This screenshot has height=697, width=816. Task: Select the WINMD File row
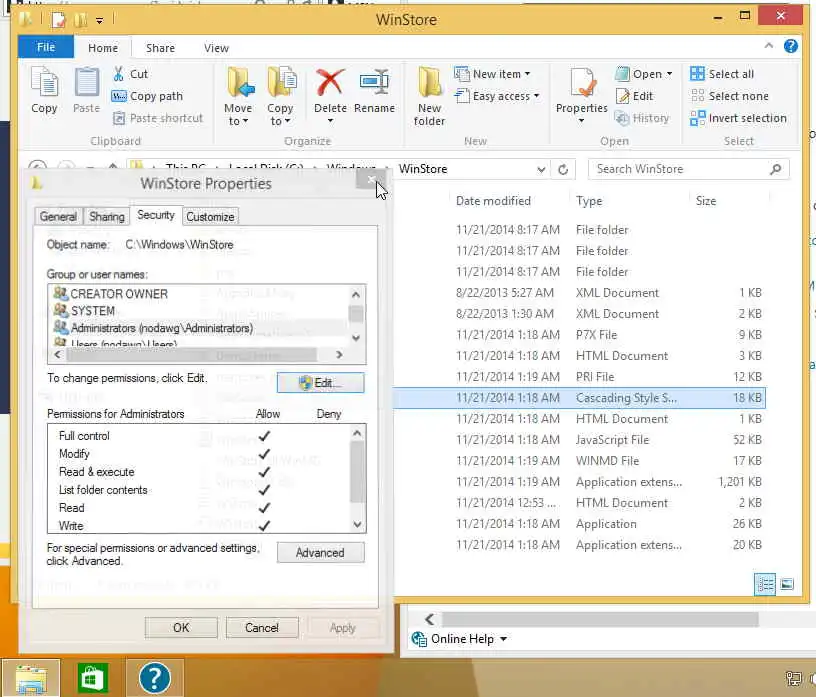tap(579, 461)
